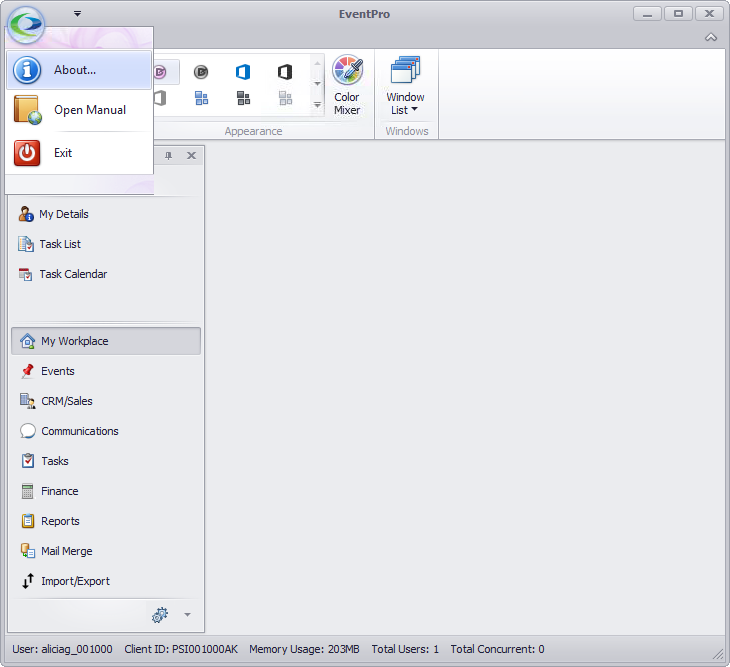Step down one row in skin gallery
This screenshot has width=730, height=667.
pos(317,84)
